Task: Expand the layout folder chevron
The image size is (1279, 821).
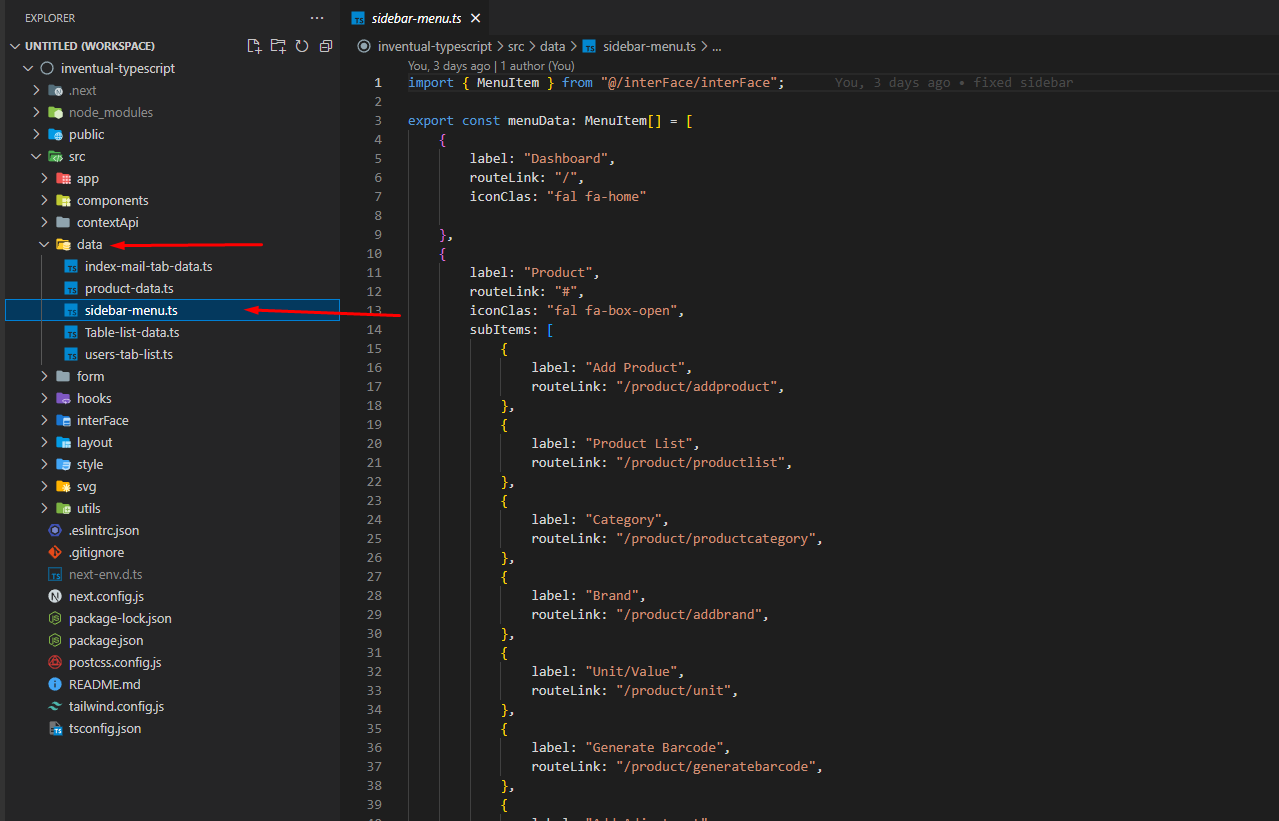Action: tap(44, 442)
